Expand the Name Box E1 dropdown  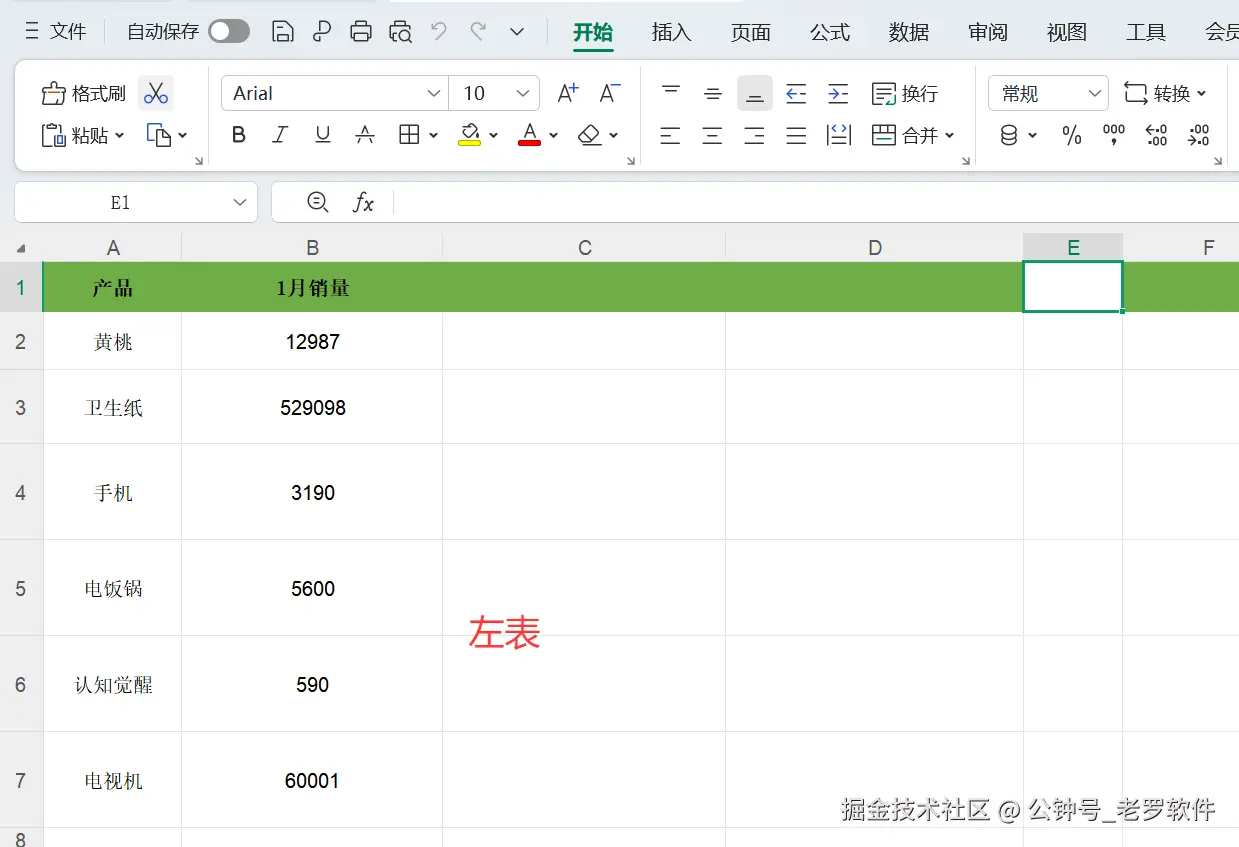pos(239,202)
